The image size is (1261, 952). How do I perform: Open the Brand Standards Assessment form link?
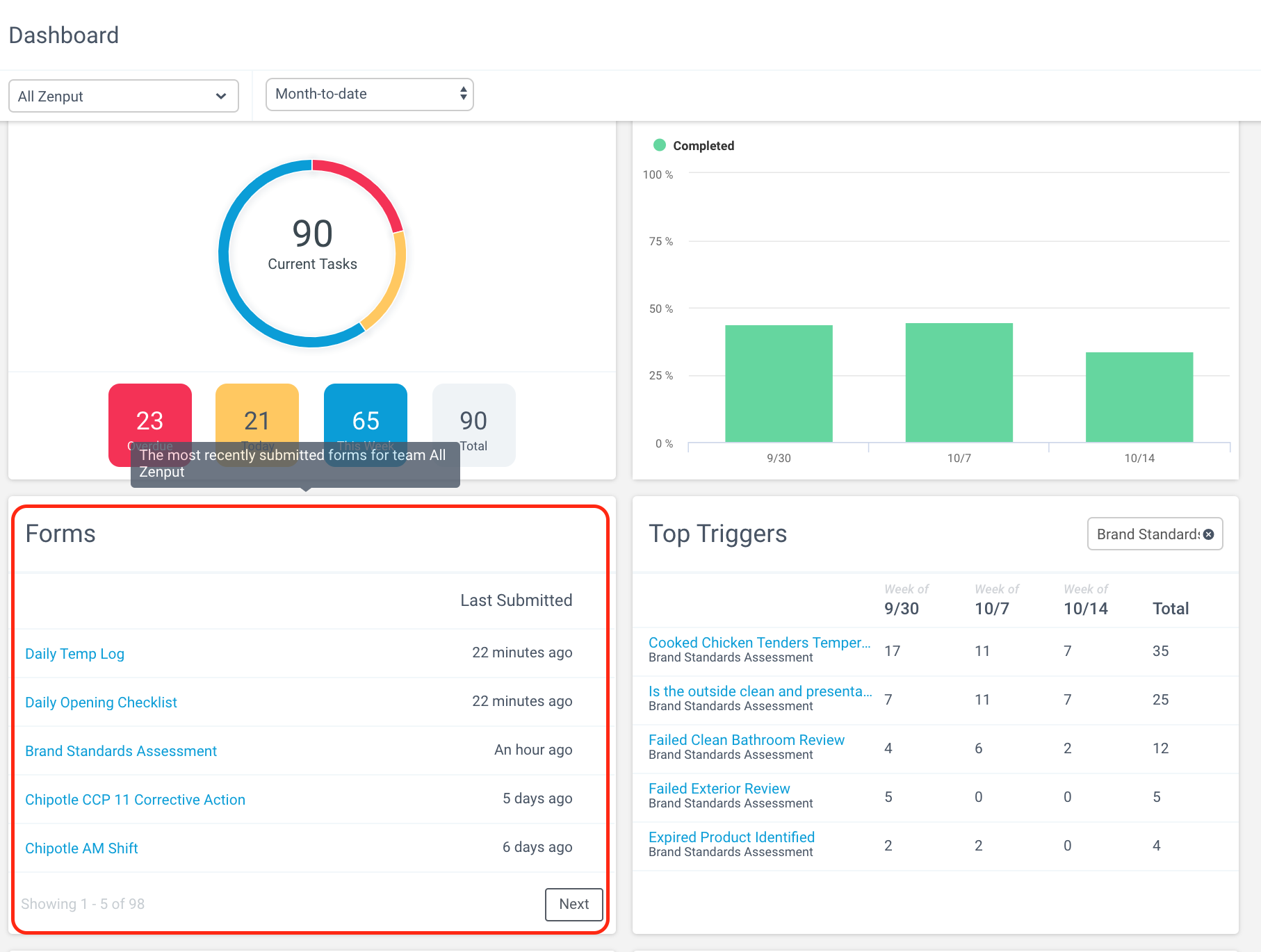[x=121, y=751]
